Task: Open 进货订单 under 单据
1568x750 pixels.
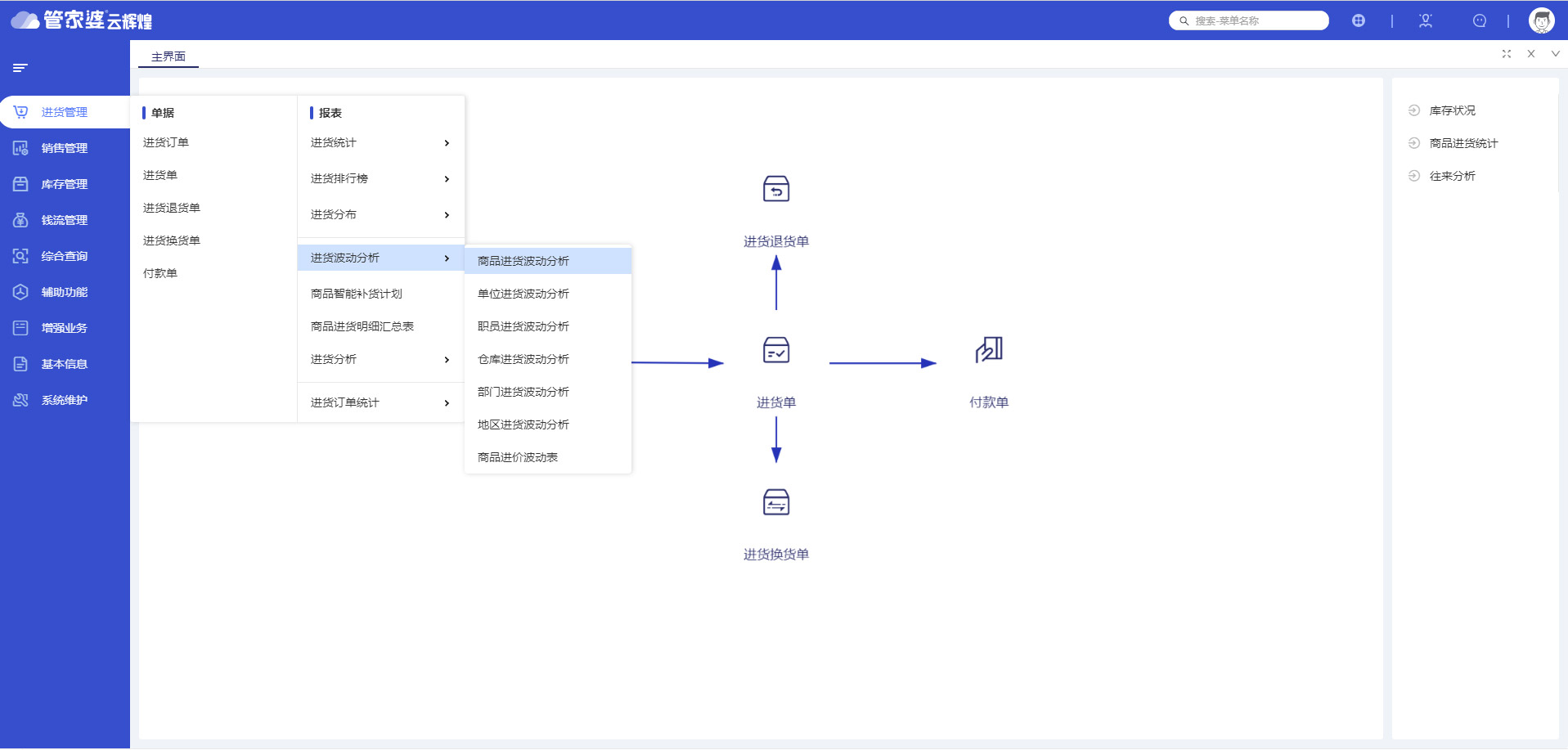Action: [166, 142]
